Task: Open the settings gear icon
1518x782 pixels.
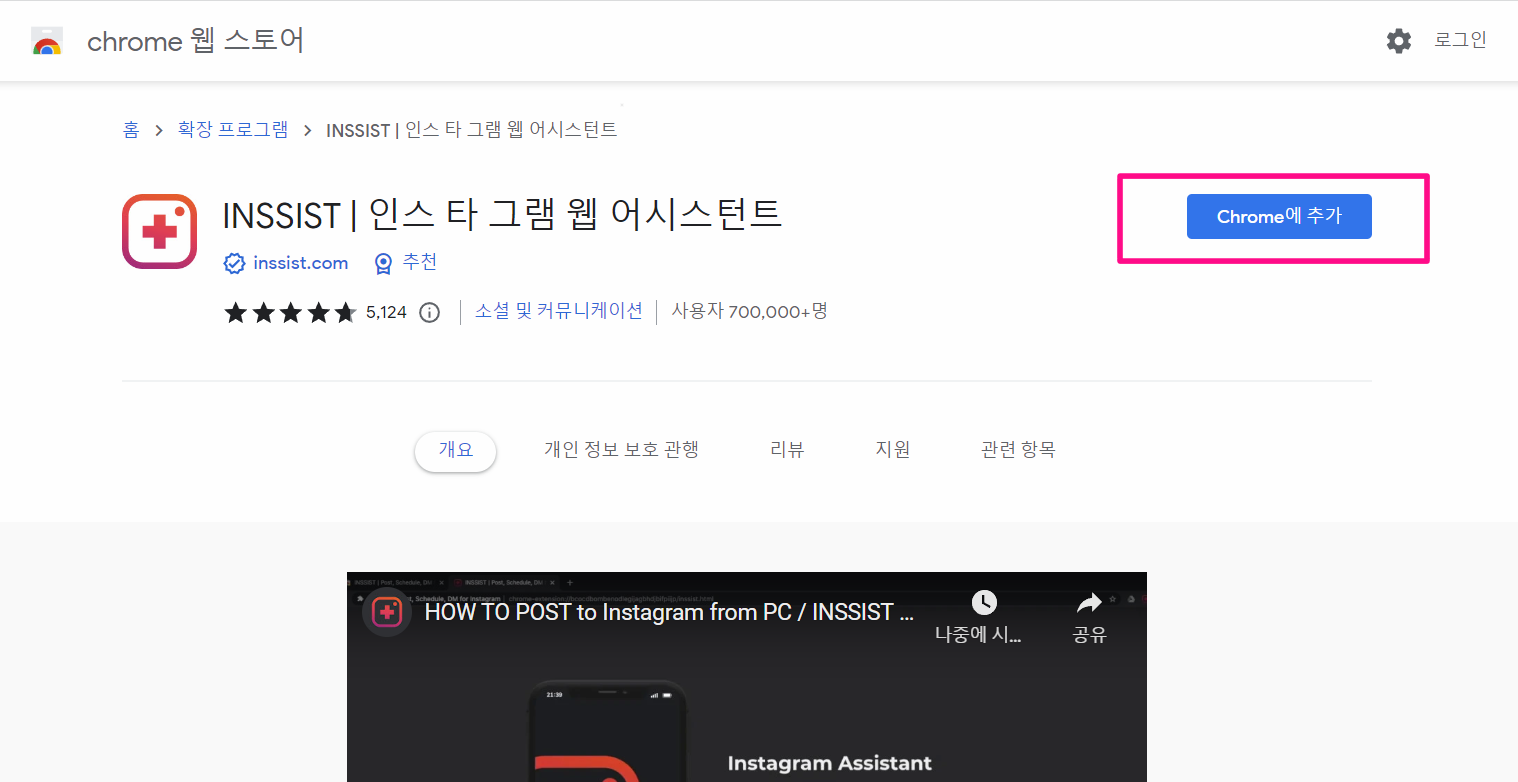Action: click(x=1398, y=41)
